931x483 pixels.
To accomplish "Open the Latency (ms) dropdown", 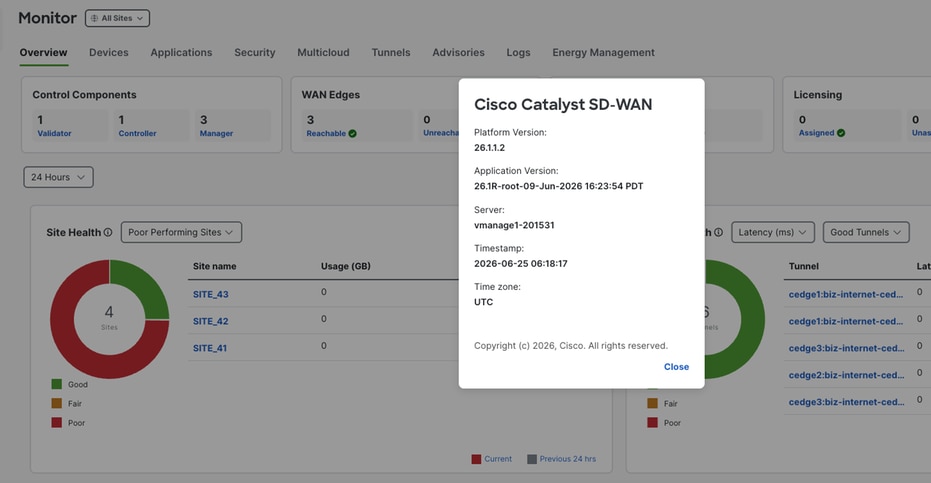I will (772, 232).
